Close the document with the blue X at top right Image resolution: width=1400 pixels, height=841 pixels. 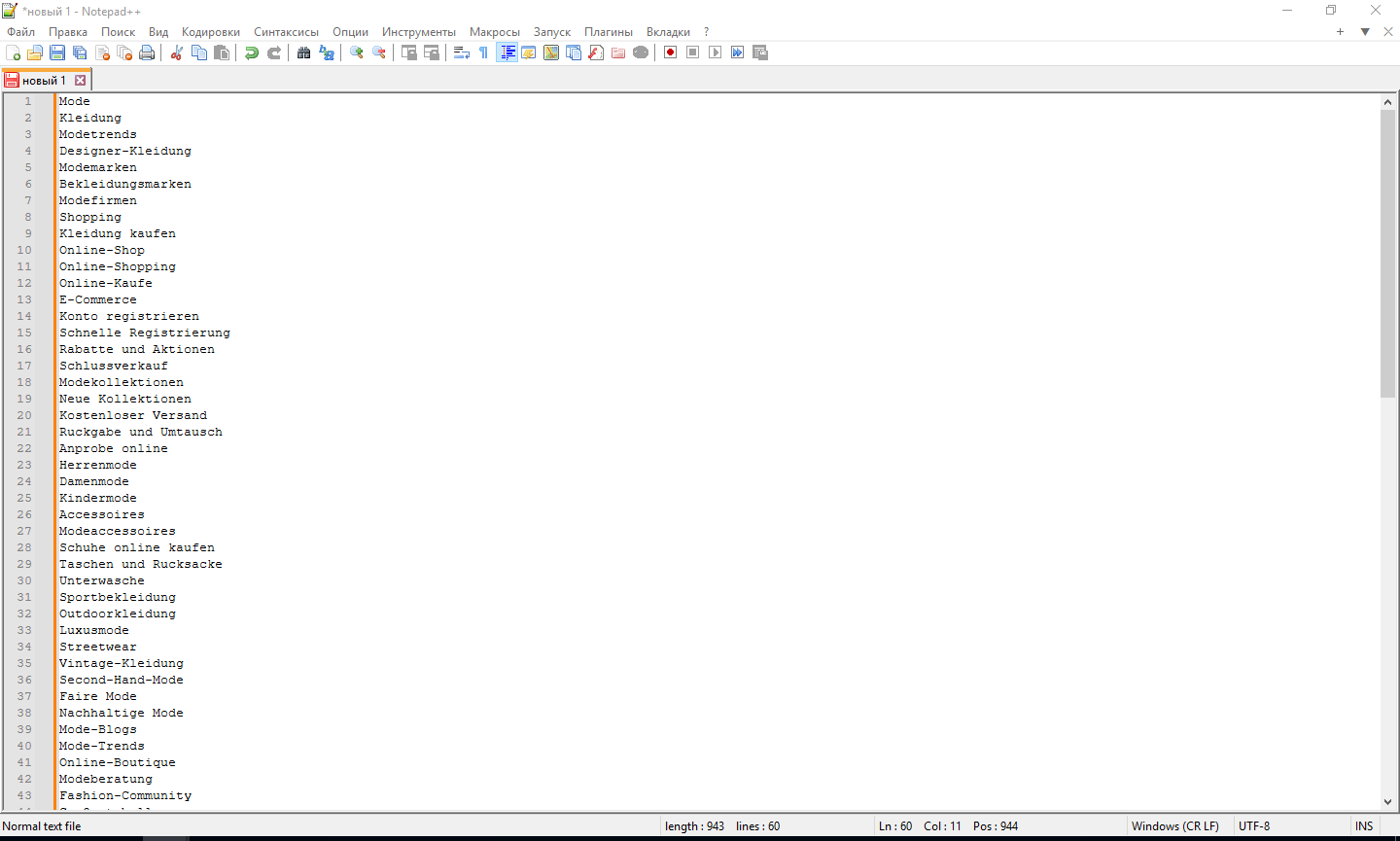pos(1388,32)
